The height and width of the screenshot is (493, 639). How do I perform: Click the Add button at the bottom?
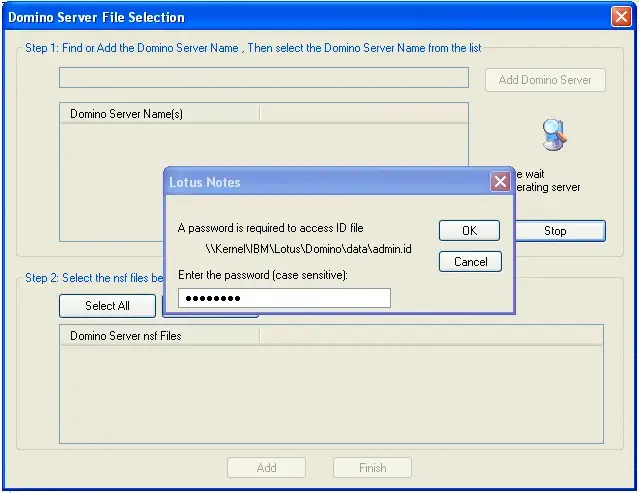tap(267, 468)
